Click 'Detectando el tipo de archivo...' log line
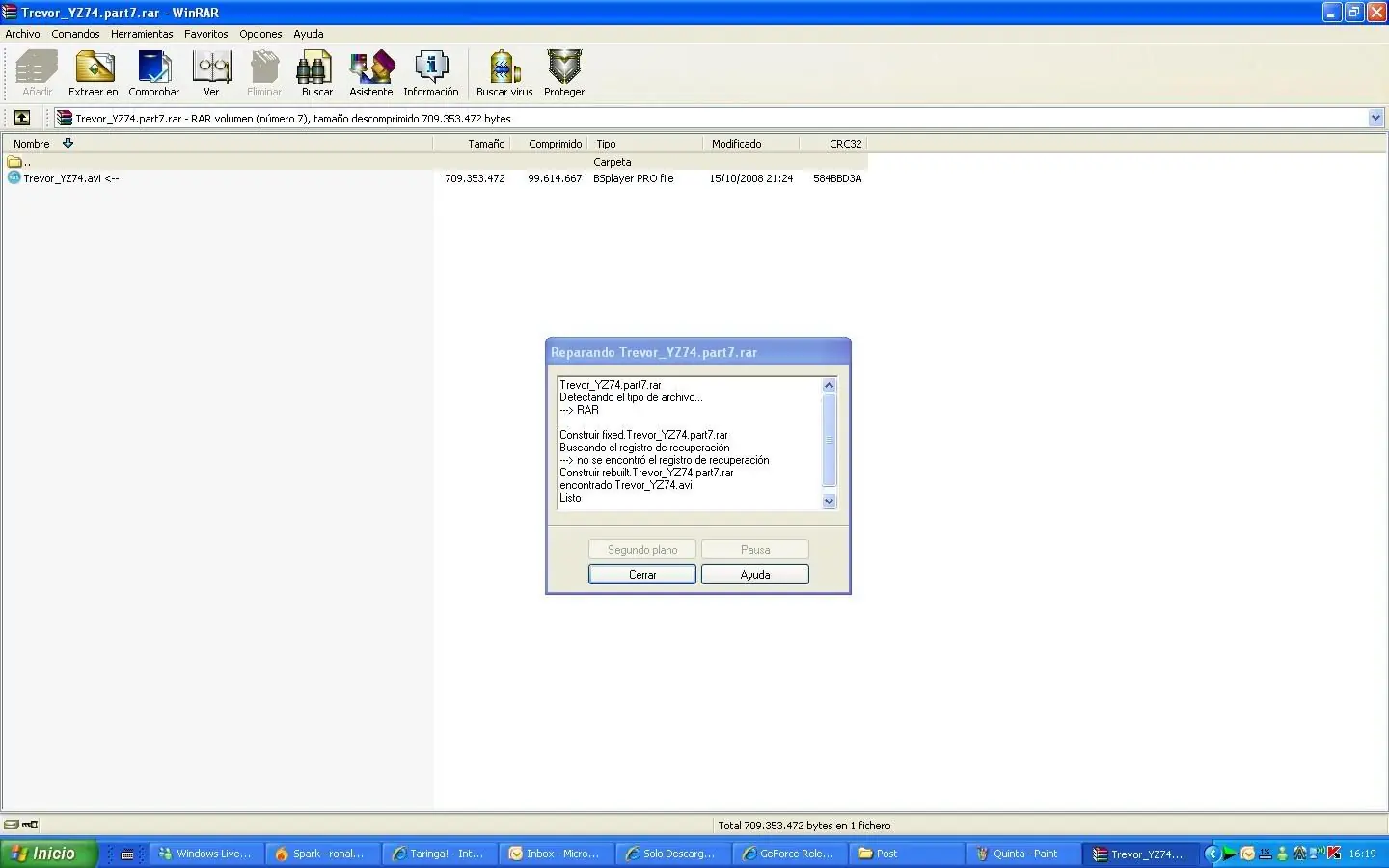1389x868 pixels. 631,397
